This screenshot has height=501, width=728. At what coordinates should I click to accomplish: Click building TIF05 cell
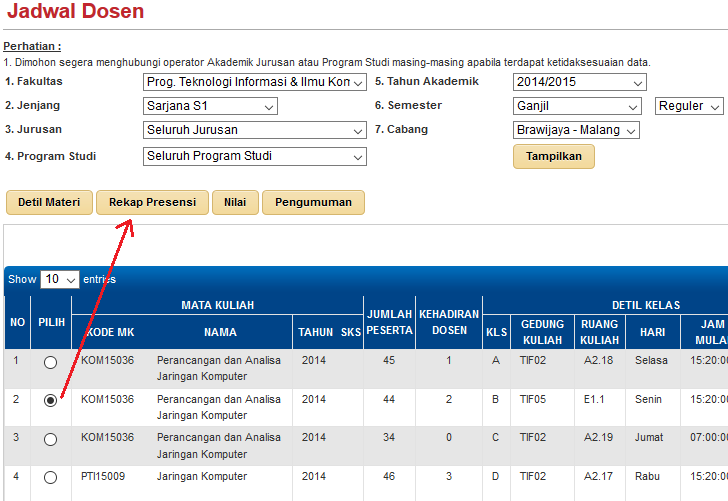pos(533,399)
